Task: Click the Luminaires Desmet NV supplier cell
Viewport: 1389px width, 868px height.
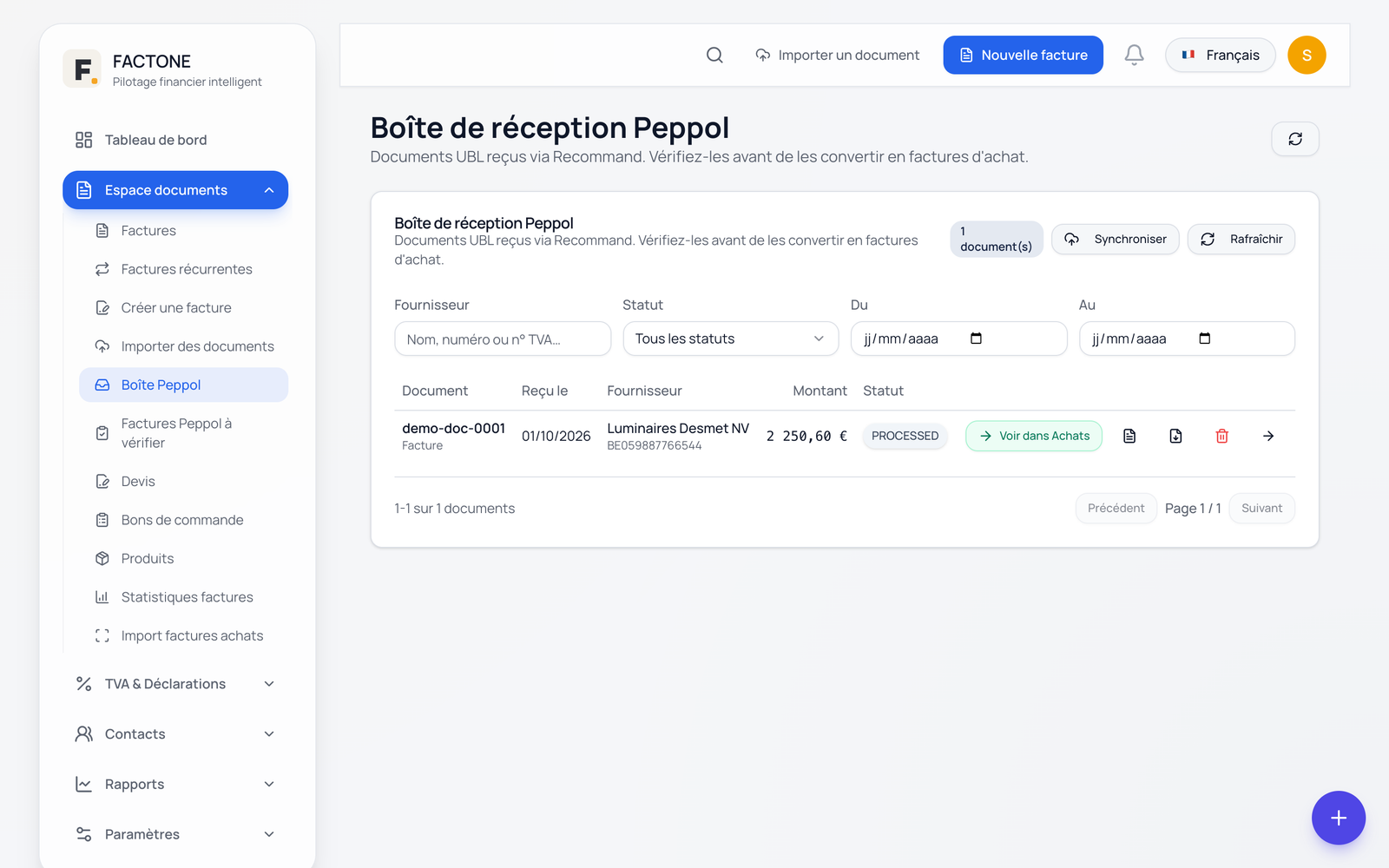Action: (x=678, y=436)
